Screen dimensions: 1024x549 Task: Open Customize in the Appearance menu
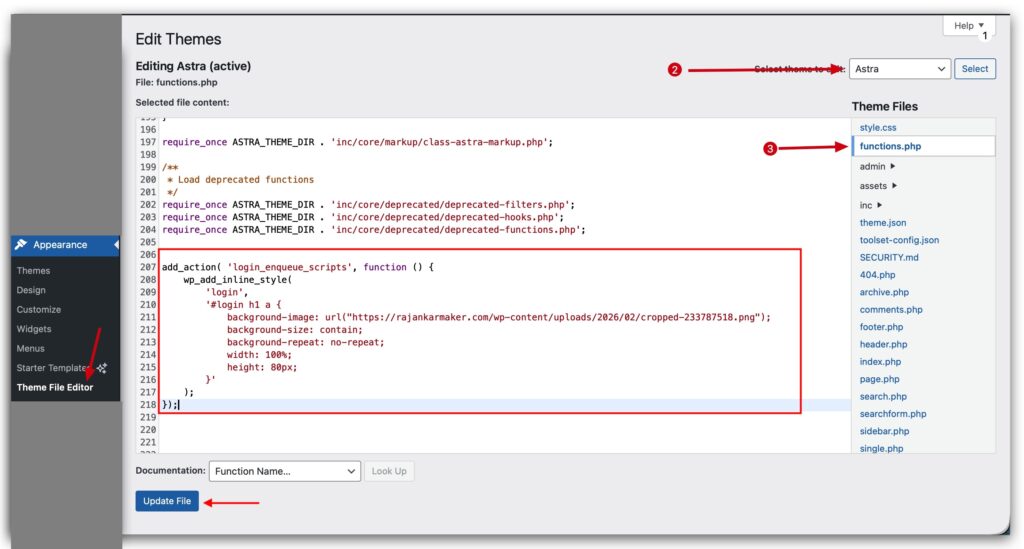tap(38, 310)
